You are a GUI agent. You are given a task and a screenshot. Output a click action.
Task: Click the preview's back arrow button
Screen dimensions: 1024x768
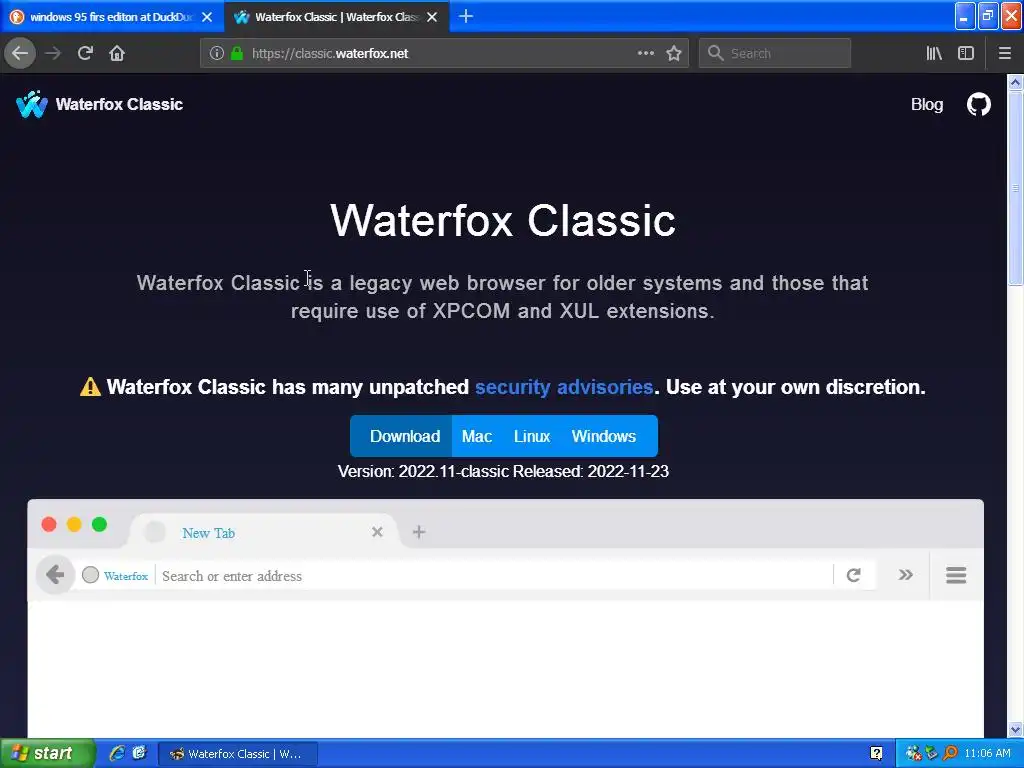tap(56, 575)
